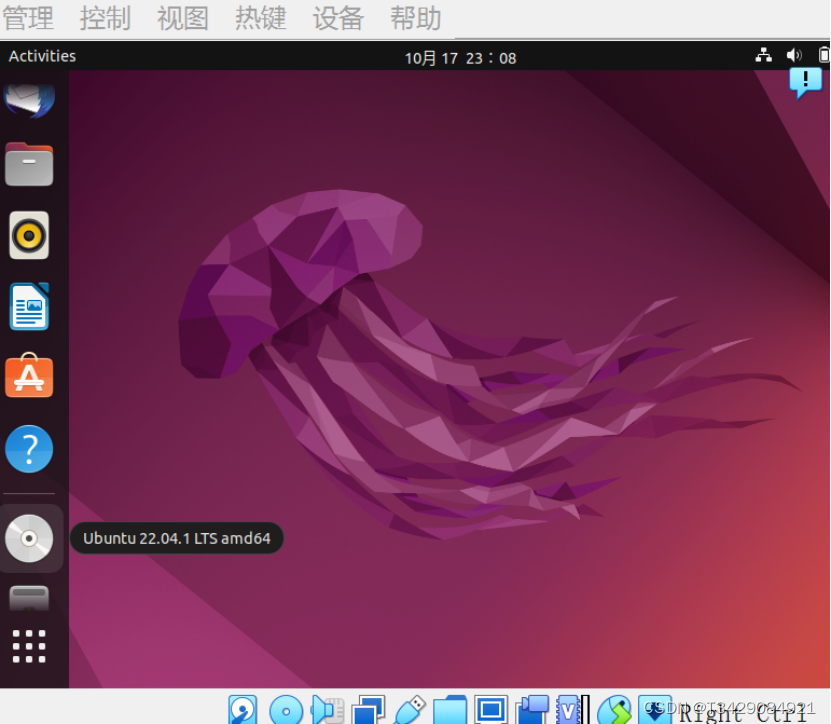
Task: Click the recording status icon
Action: [532, 710]
